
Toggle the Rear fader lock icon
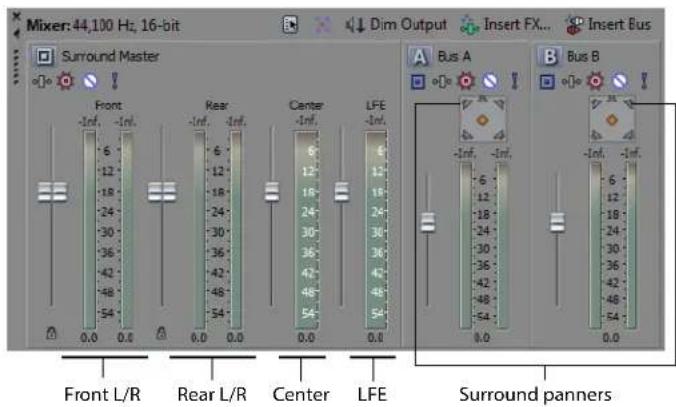(x=161, y=333)
